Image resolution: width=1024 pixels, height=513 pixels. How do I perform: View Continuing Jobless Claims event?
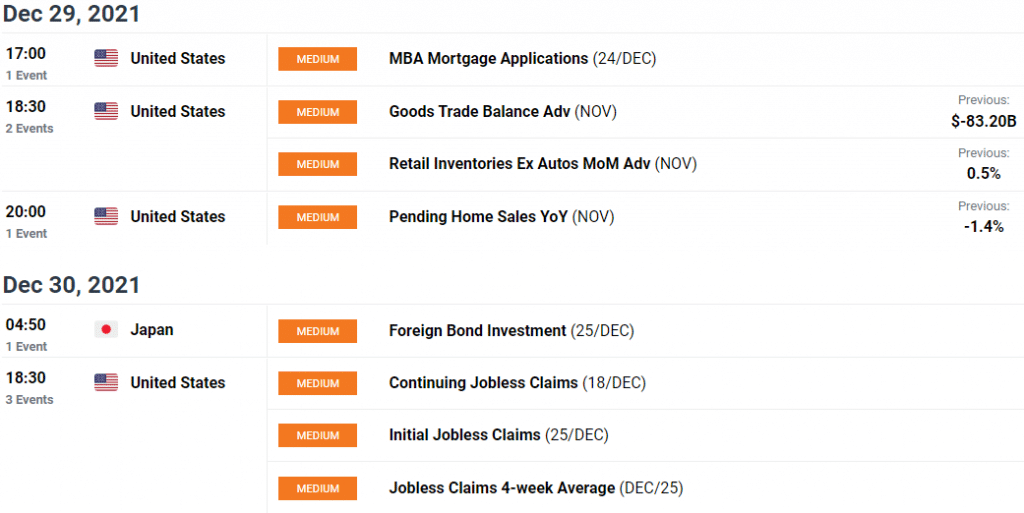[483, 383]
